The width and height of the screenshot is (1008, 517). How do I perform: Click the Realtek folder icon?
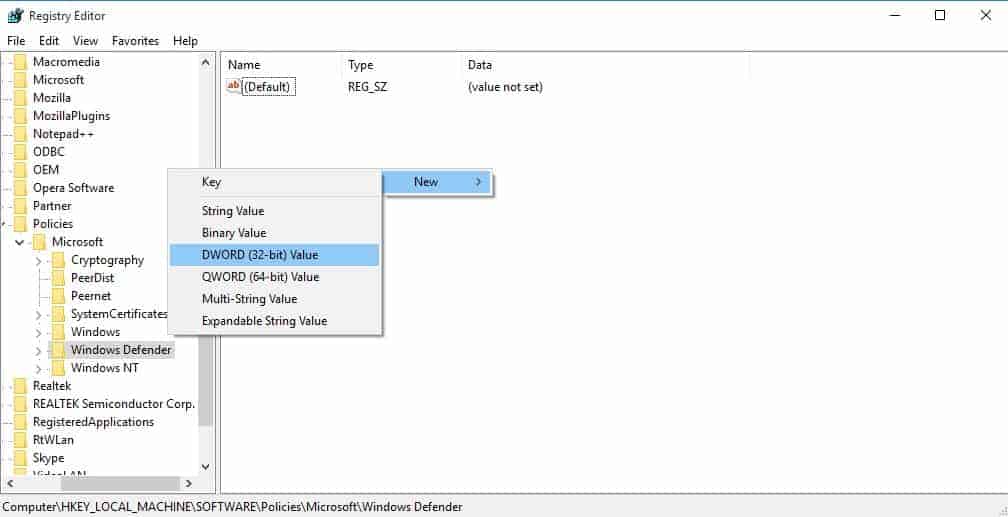click(x=20, y=386)
